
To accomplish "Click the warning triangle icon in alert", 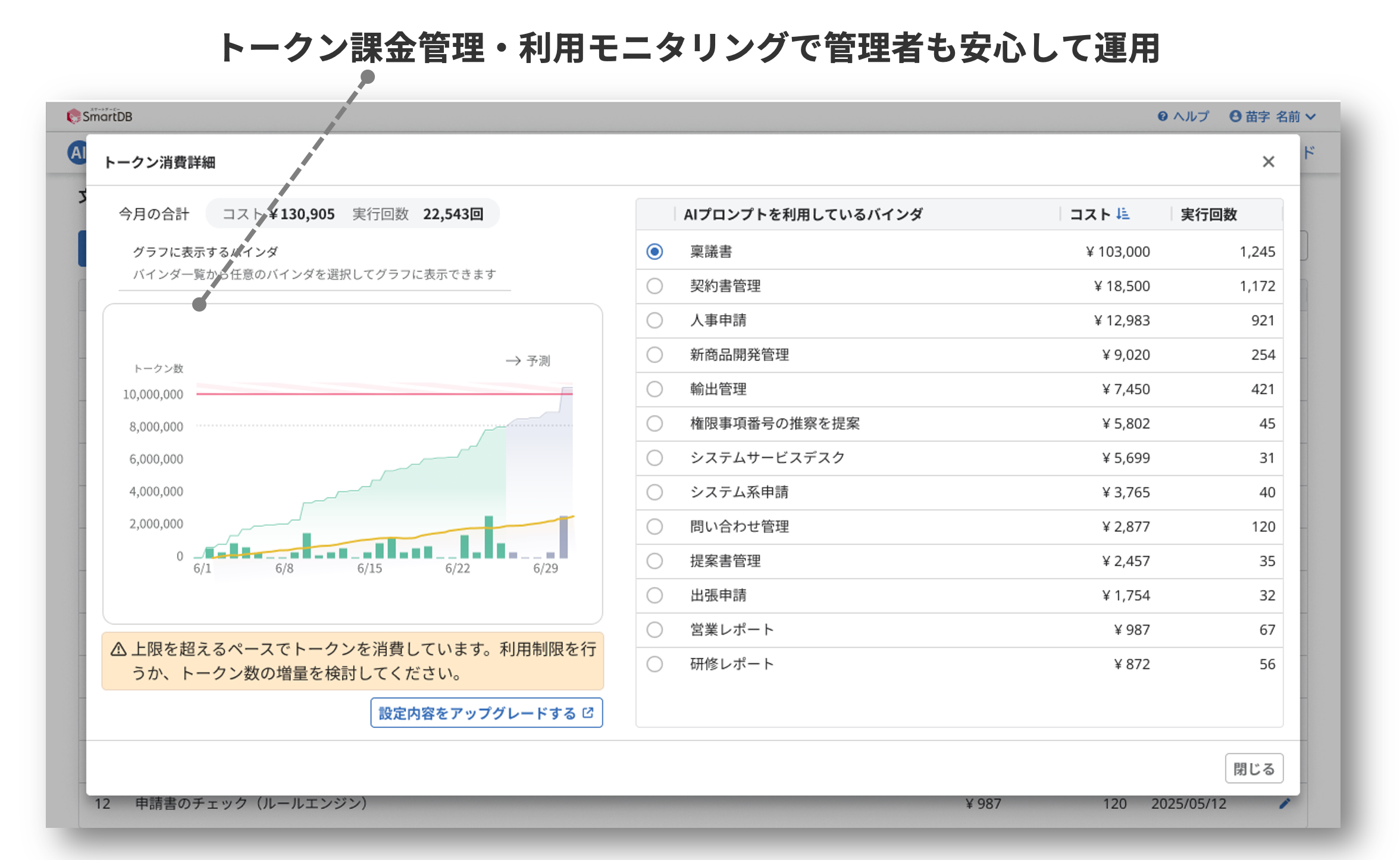I will (x=118, y=649).
